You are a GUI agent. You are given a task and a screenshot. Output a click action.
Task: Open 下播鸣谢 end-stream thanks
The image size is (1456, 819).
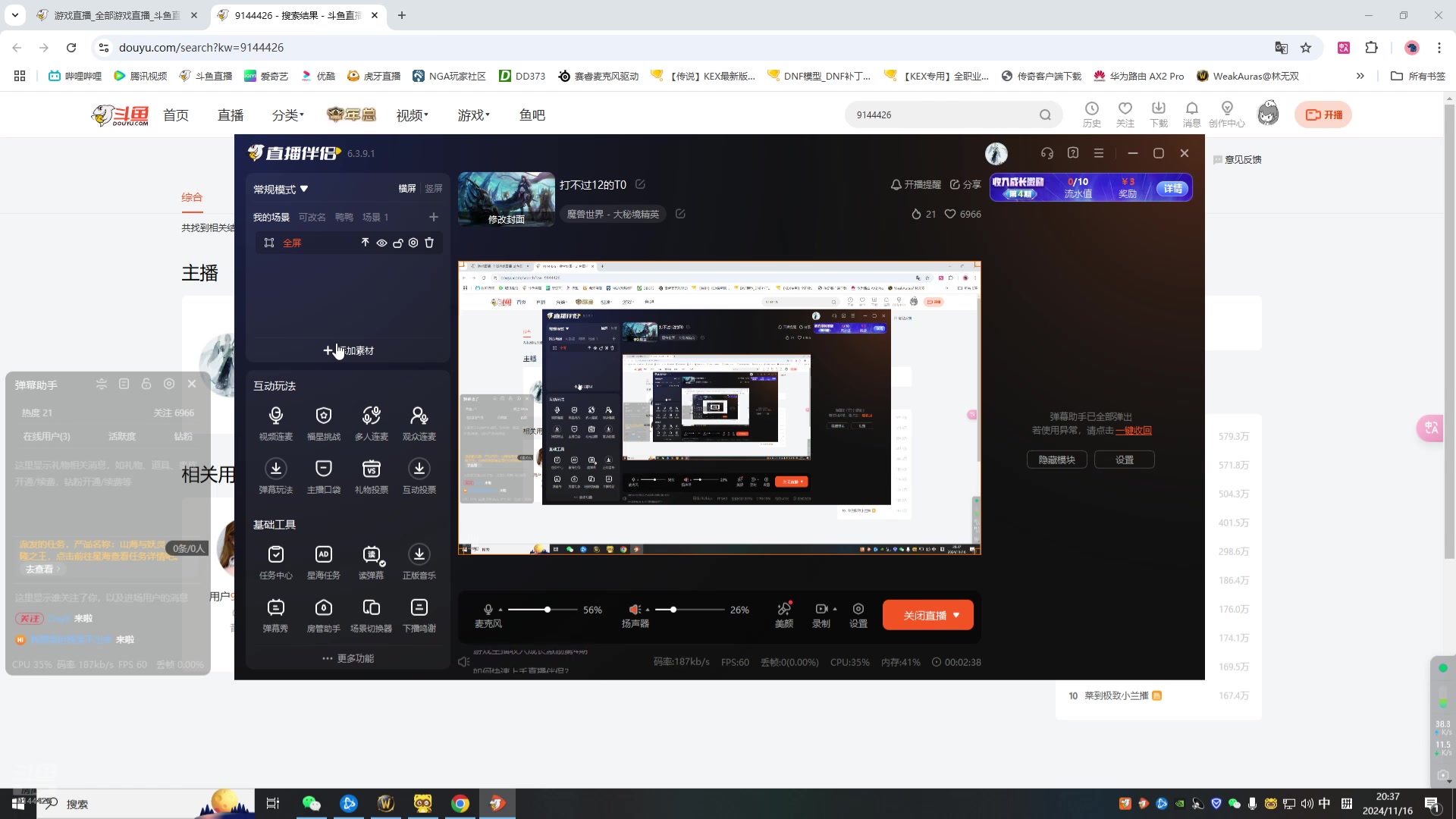tap(419, 615)
